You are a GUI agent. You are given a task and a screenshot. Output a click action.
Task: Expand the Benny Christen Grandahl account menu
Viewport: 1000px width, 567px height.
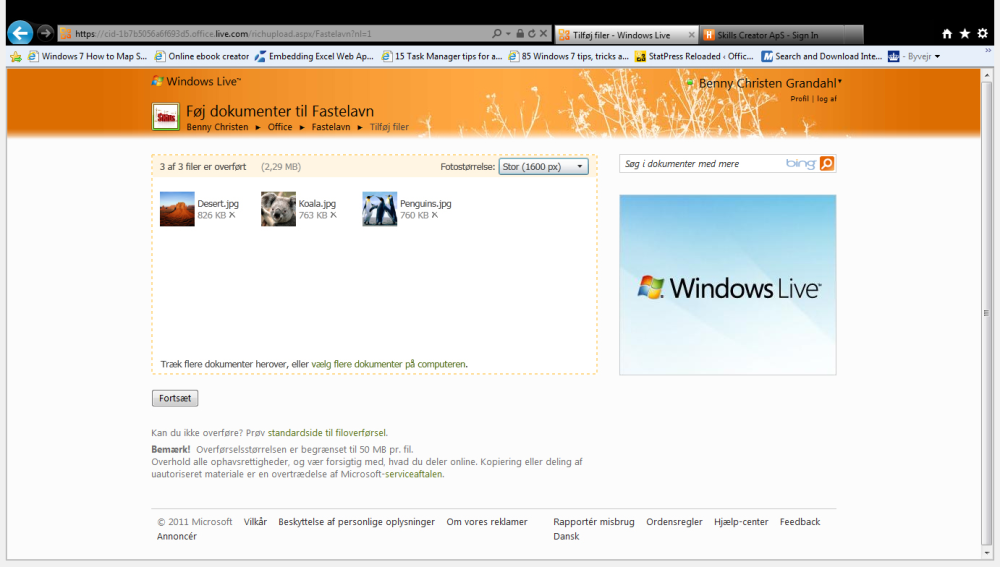[x=840, y=82]
